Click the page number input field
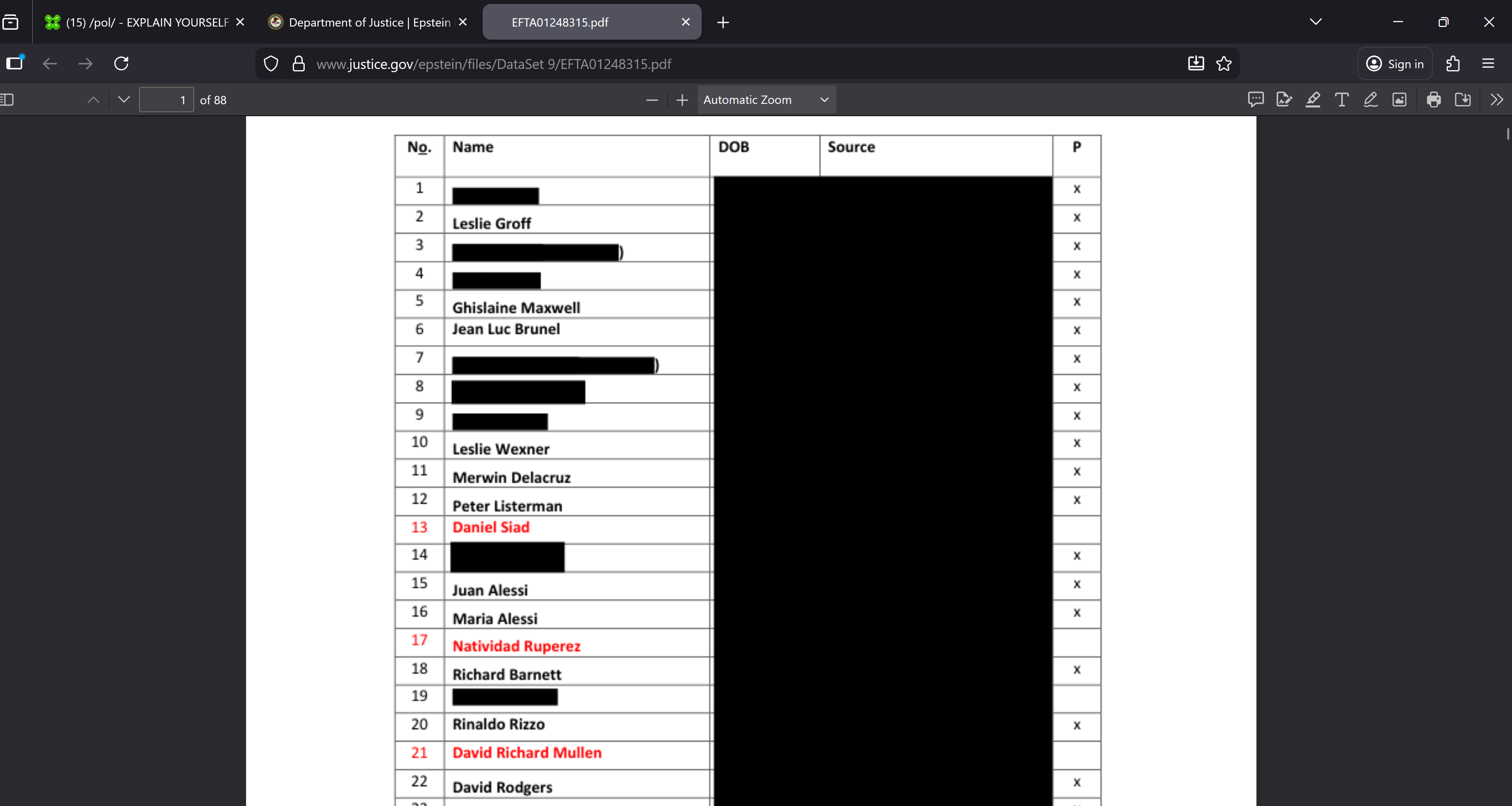 click(166, 100)
